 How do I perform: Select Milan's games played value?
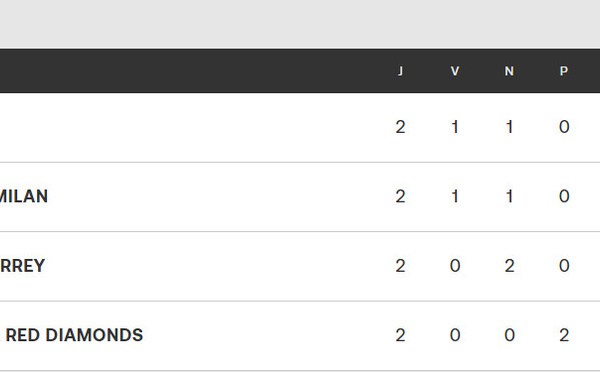(400, 196)
